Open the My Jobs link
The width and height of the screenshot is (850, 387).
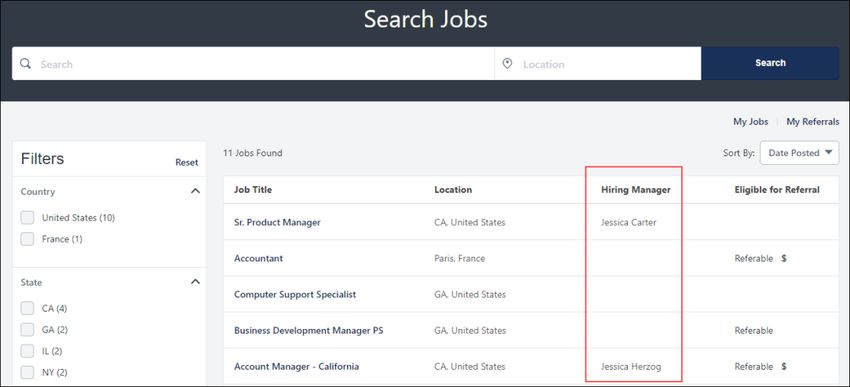click(750, 122)
